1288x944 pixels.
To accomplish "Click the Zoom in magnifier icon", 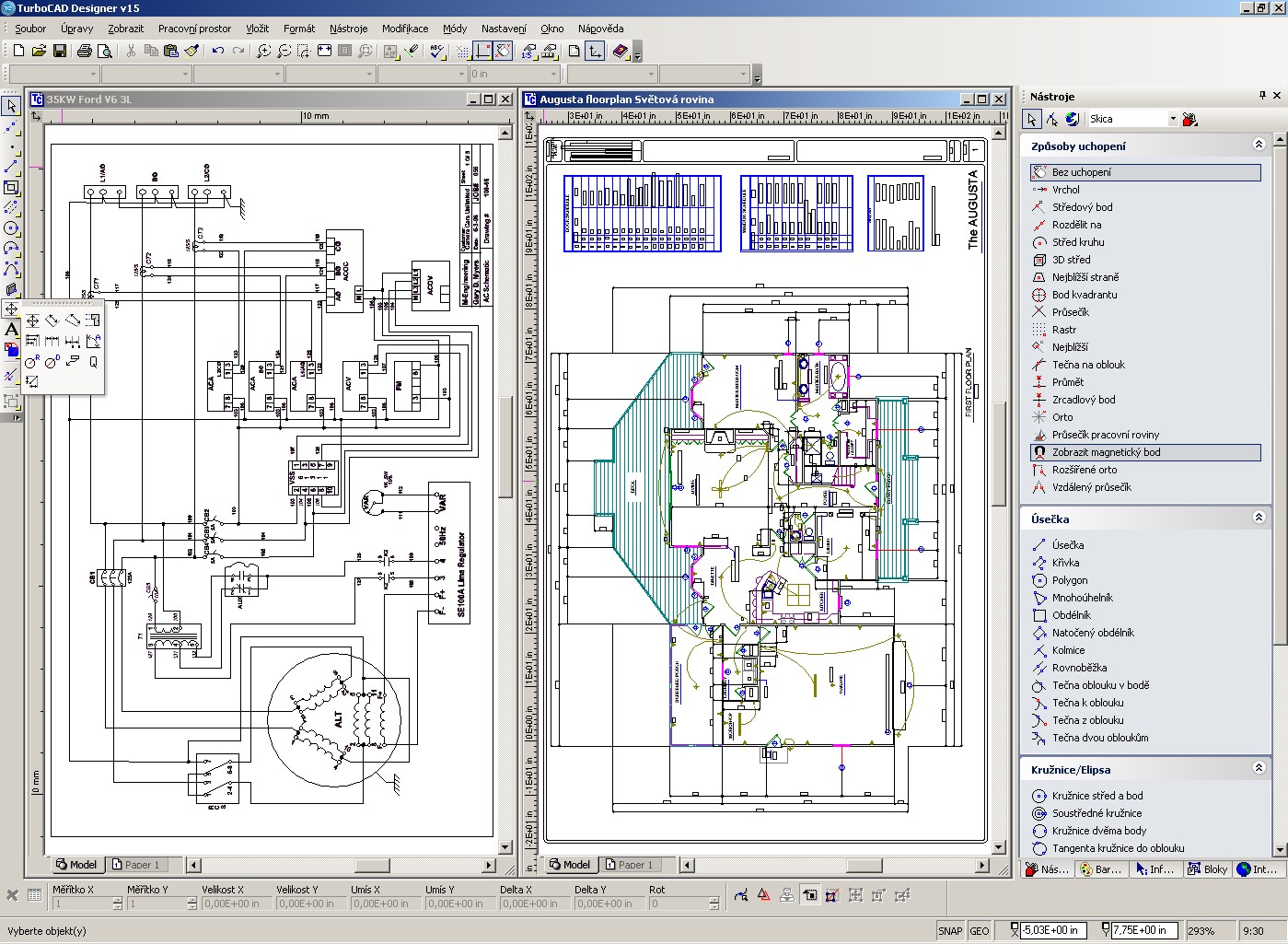I will pyautogui.click(x=264, y=51).
